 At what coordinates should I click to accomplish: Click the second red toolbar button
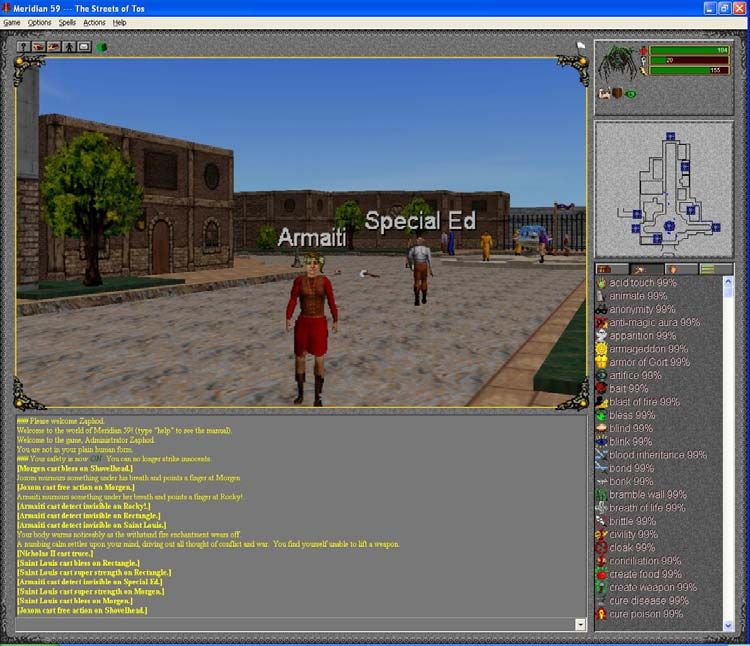tap(38, 46)
